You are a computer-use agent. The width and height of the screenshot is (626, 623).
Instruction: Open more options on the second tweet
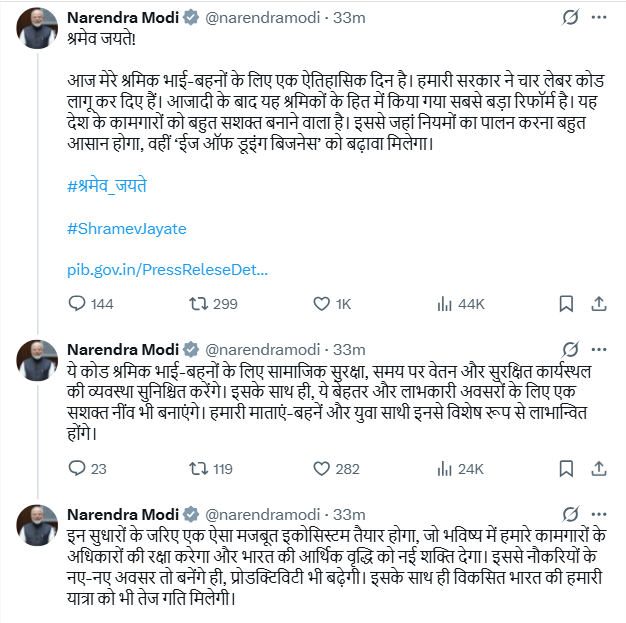point(599,349)
